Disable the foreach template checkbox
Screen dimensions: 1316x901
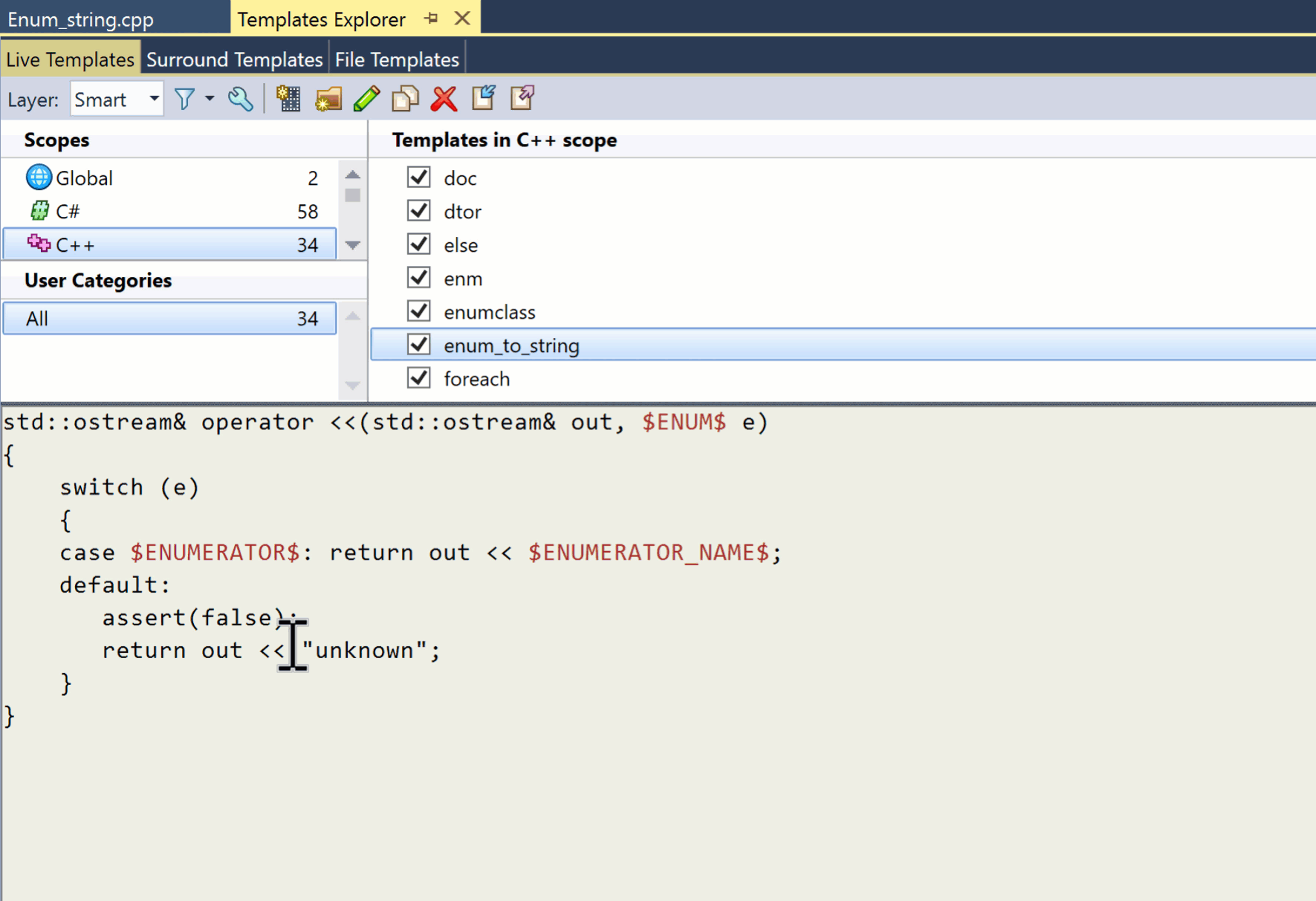click(x=418, y=377)
